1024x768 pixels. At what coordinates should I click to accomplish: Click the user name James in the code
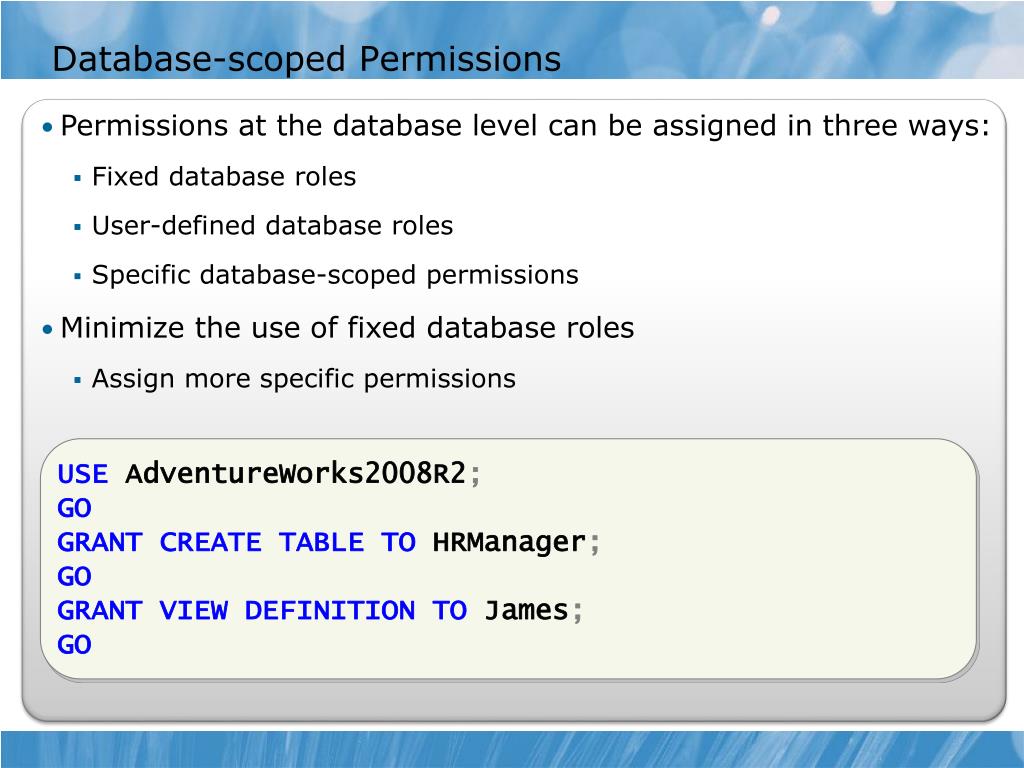point(526,611)
